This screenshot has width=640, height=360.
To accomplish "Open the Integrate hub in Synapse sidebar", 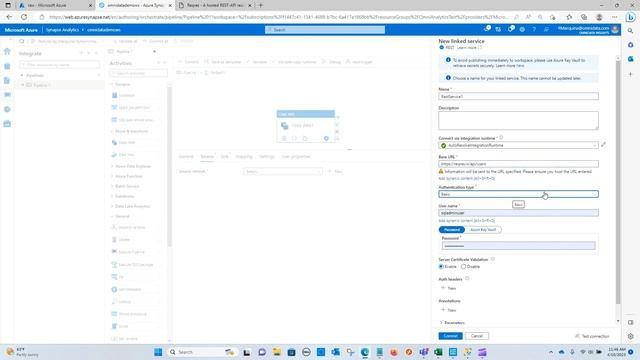I will (x=7, y=95).
